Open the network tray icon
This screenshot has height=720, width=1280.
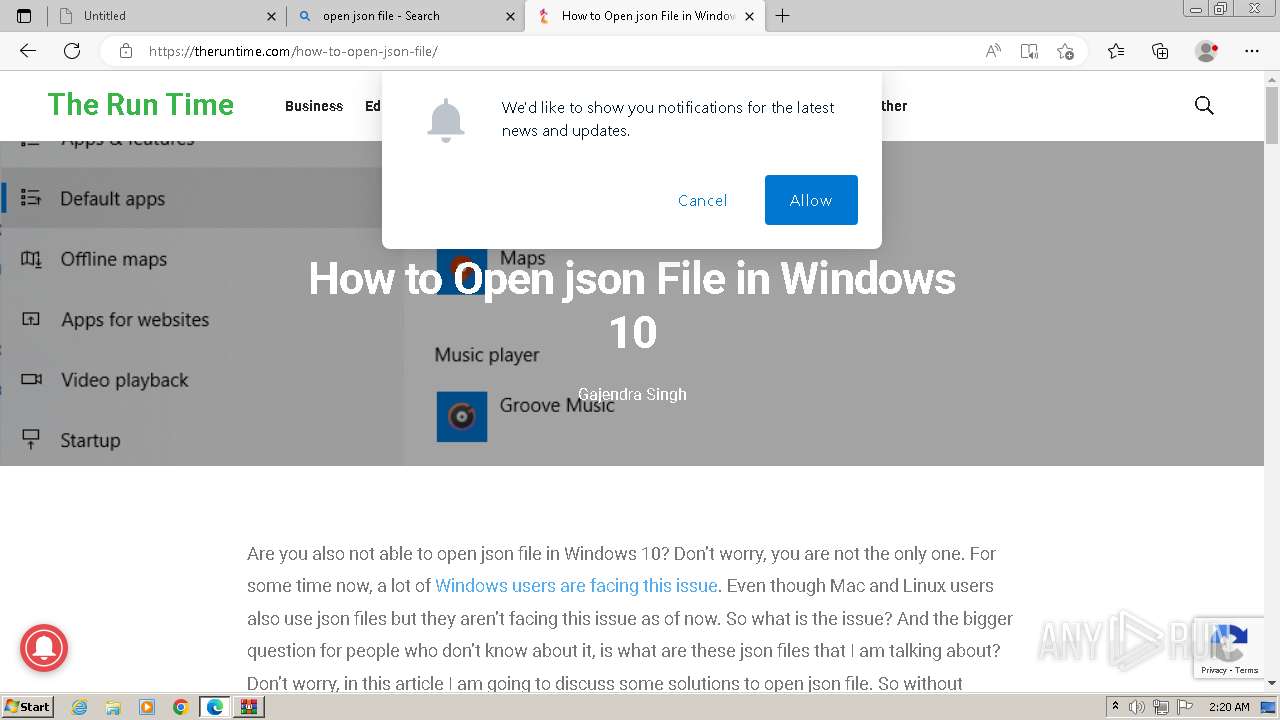pos(1161,707)
